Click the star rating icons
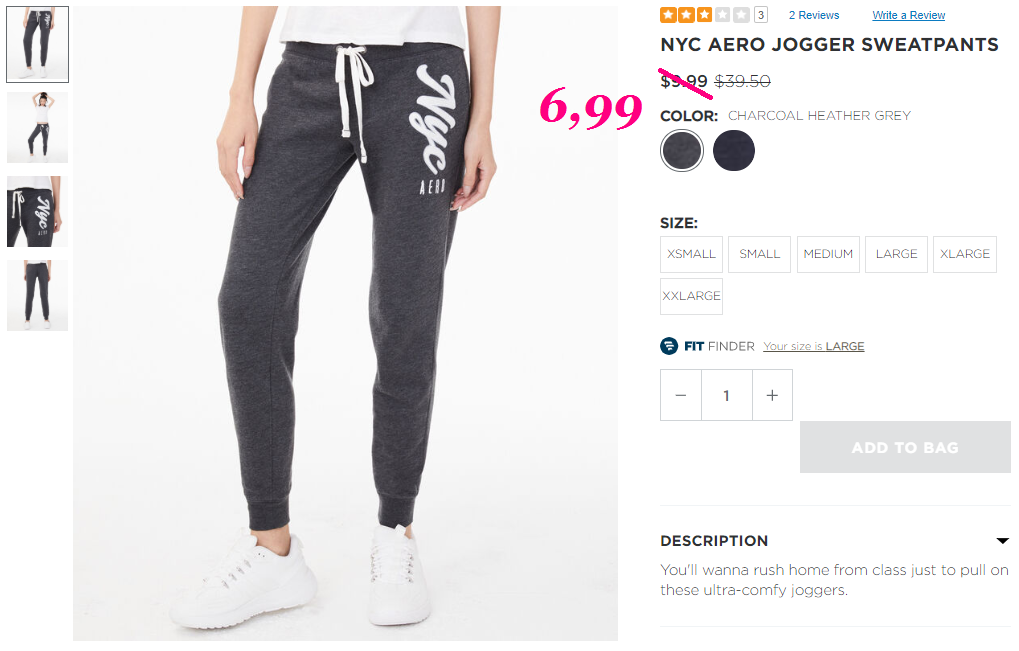Image resolution: width=1019 pixels, height=651 pixels. coord(704,14)
